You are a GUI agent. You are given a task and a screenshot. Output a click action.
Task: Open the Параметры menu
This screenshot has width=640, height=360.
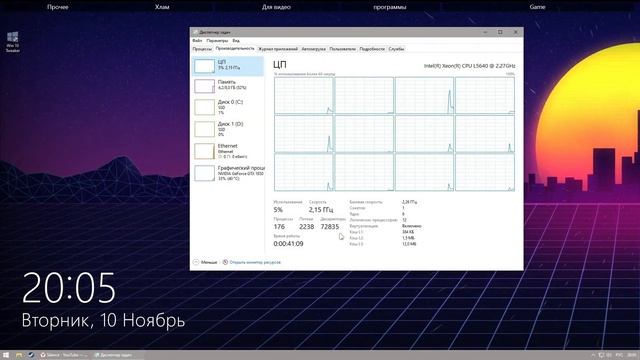point(217,41)
